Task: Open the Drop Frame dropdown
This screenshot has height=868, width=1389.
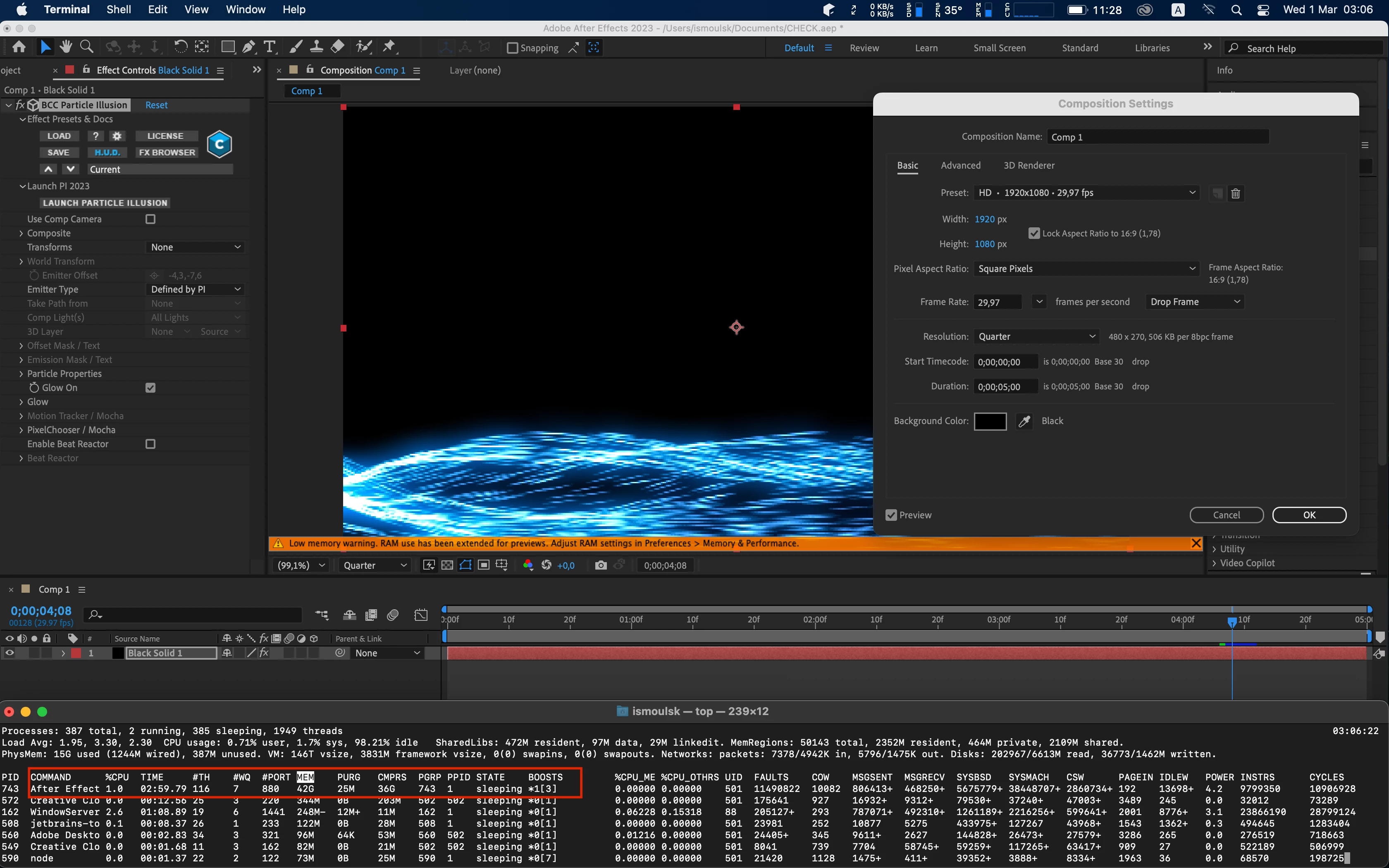Action: click(x=1194, y=302)
